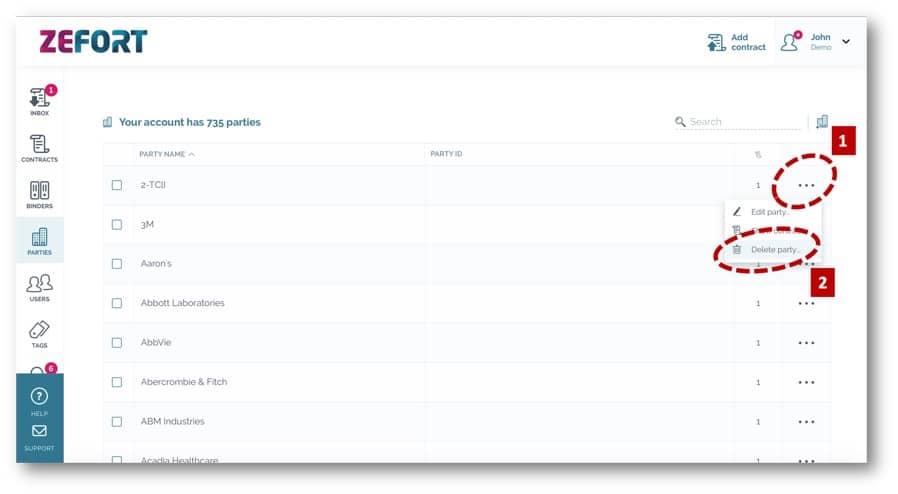
Task: Open Binders in the sidebar
Action: (40, 195)
